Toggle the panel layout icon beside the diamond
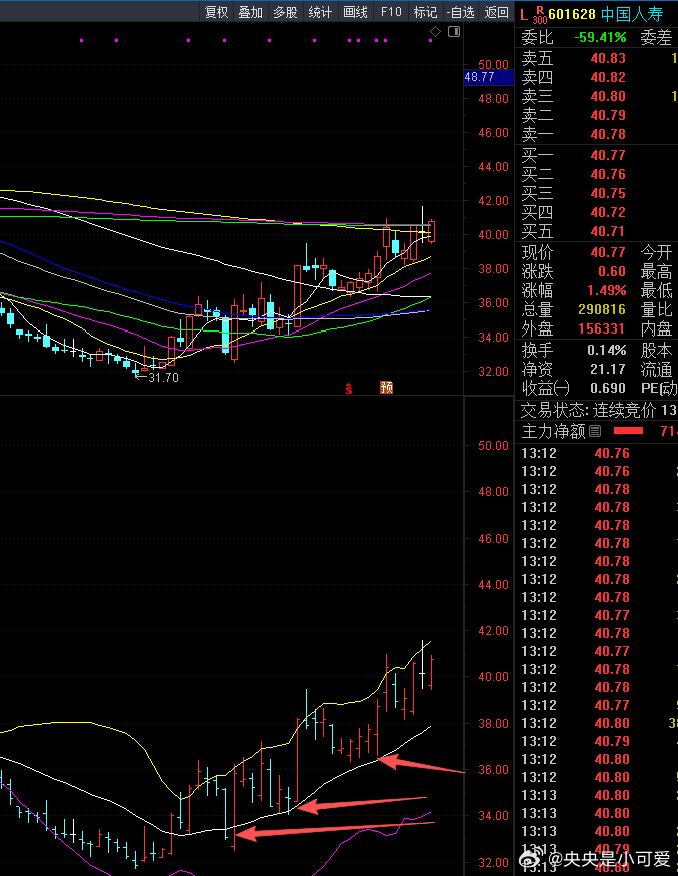This screenshot has width=678, height=876. point(454,32)
